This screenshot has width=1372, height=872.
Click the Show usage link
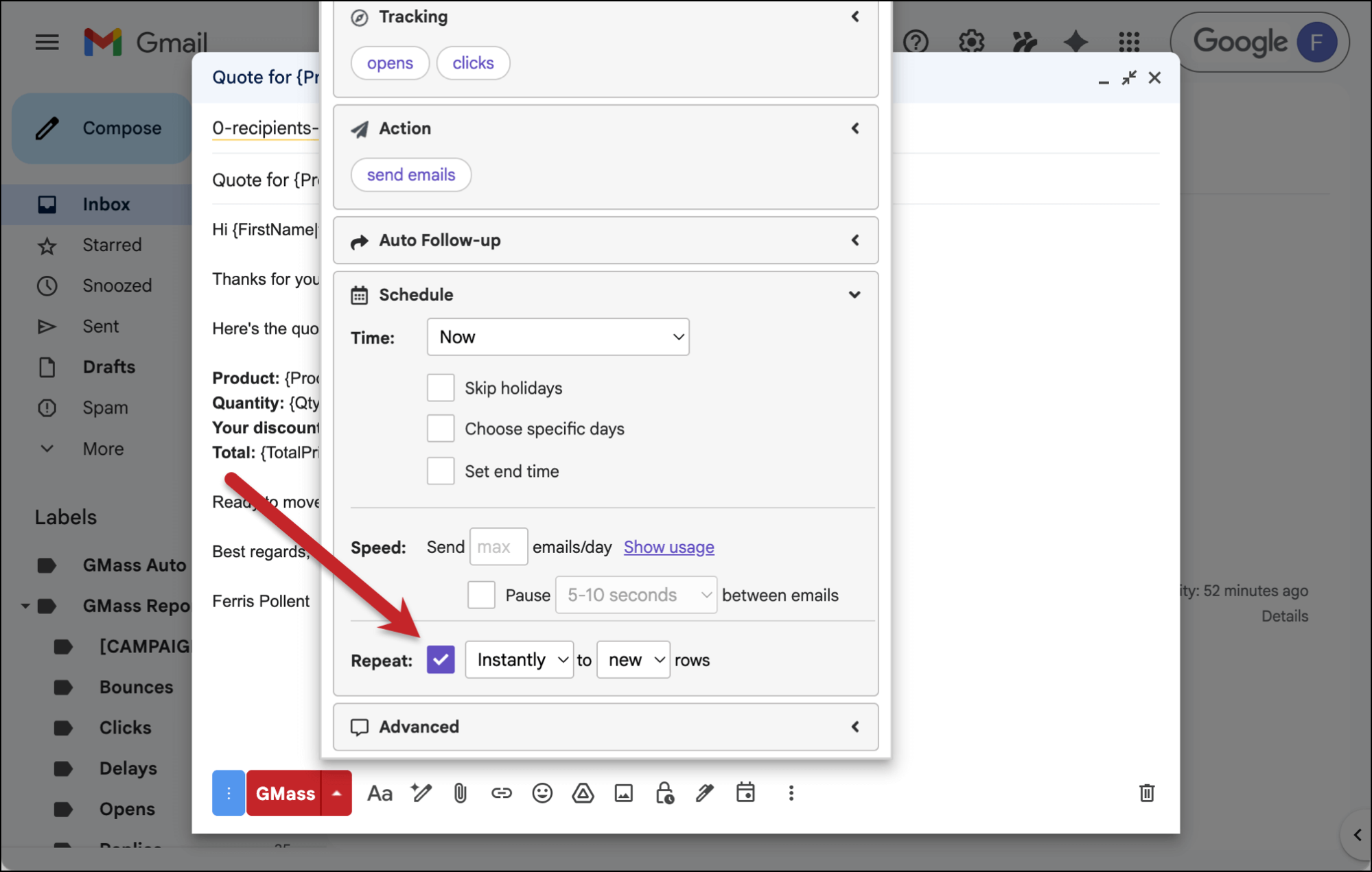668,547
